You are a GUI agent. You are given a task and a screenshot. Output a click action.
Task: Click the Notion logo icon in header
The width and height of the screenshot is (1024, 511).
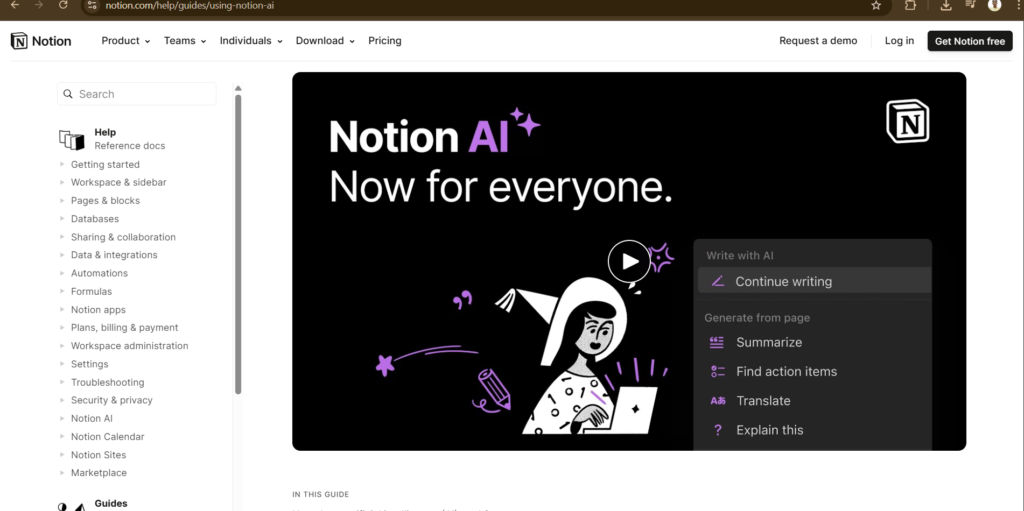point(20,41)
